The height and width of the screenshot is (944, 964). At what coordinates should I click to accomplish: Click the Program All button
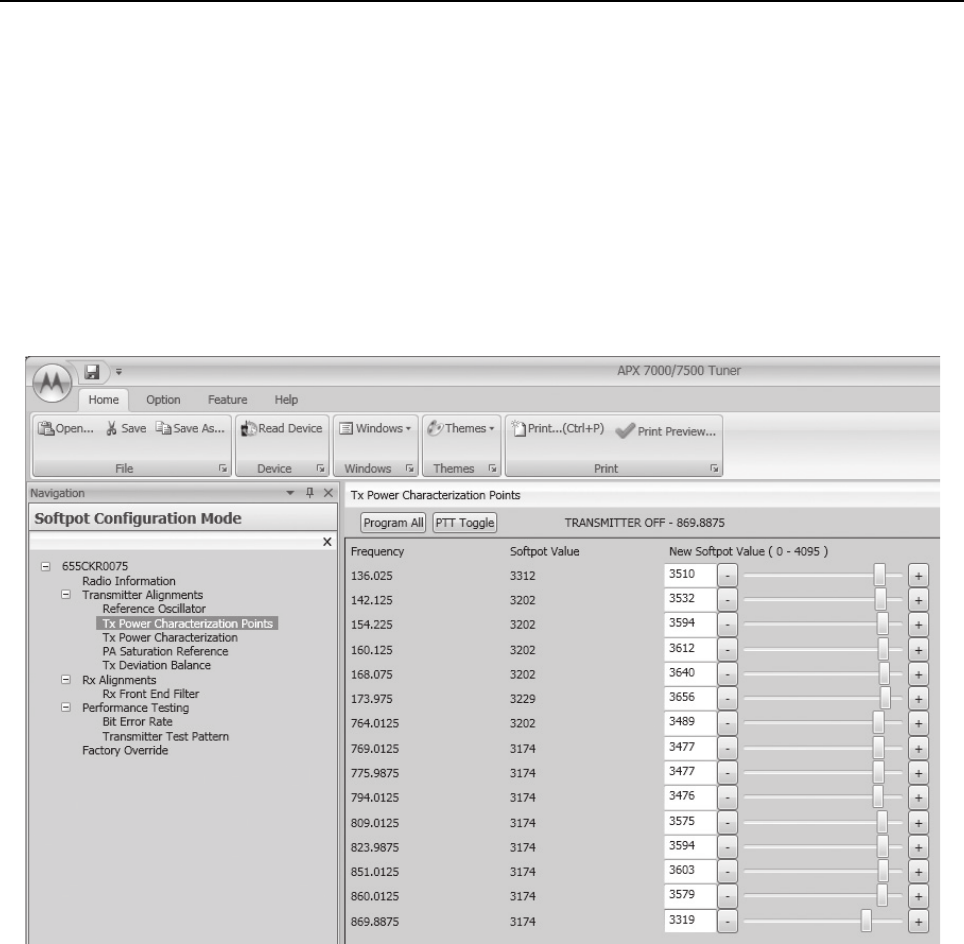click(393, 523)
